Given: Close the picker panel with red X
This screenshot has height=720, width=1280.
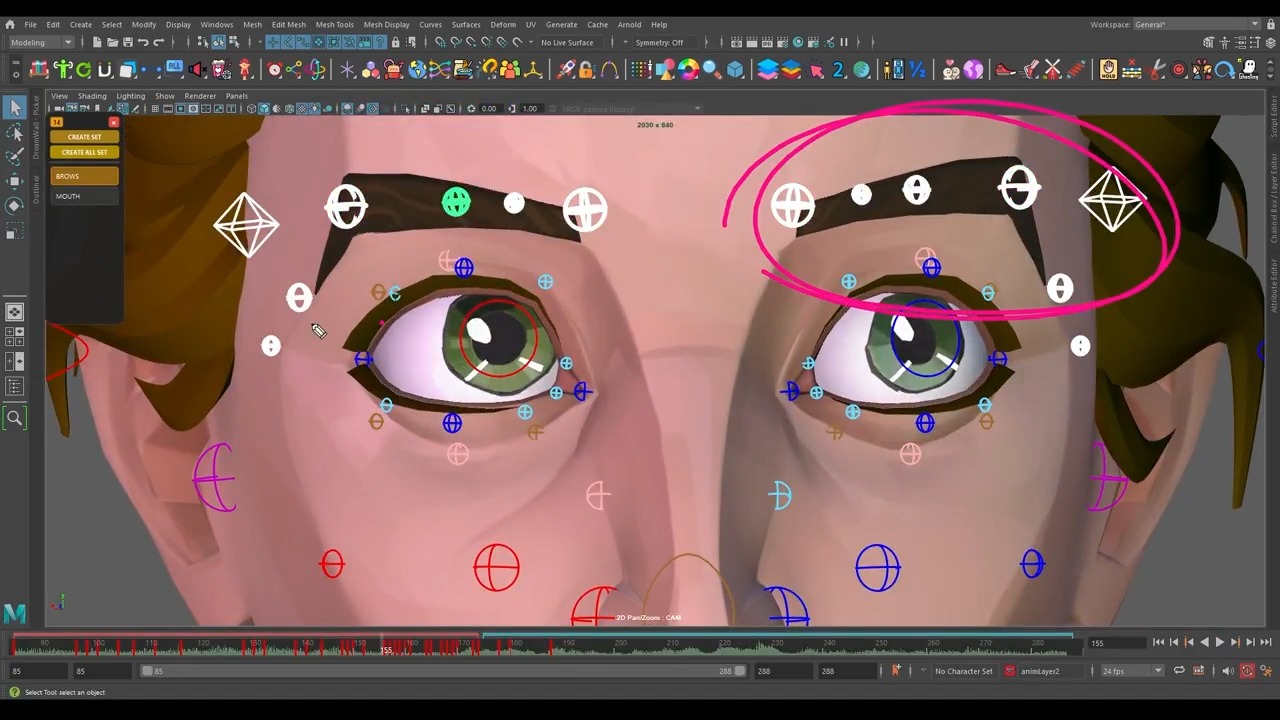Looking at the screenshot, I should tap(113, 122).
